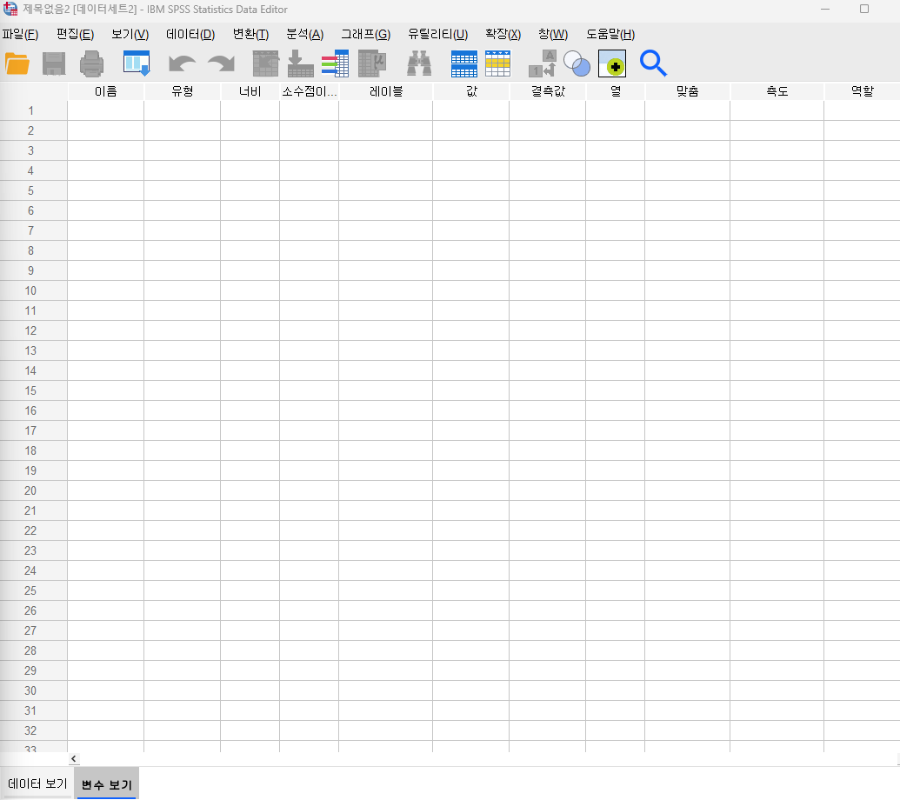The image size is (900, 800).
Task: Open the Variables list icon
Action: click(x=335, y=64)
